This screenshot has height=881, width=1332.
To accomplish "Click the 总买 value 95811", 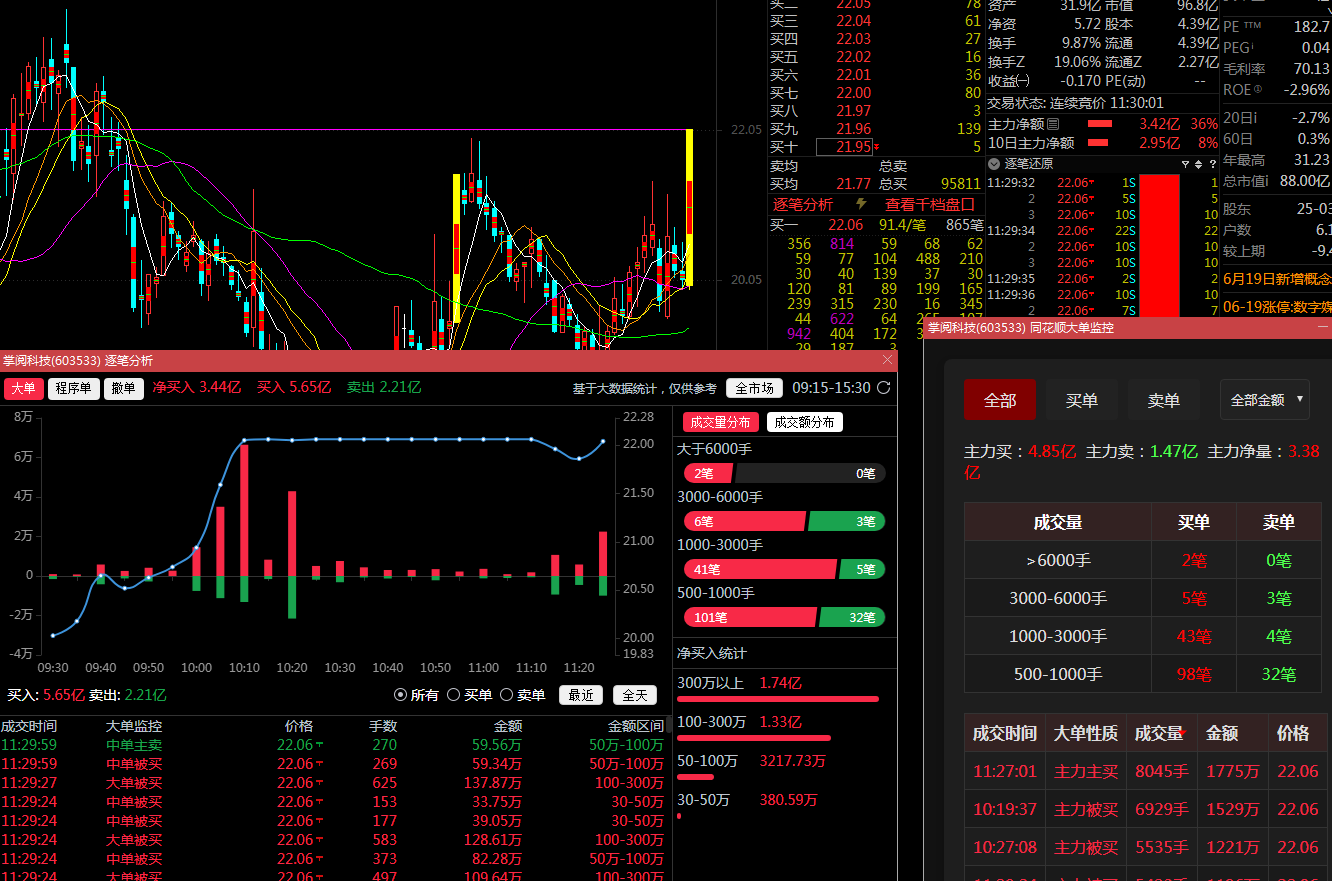I will click(x=960, y=184).
